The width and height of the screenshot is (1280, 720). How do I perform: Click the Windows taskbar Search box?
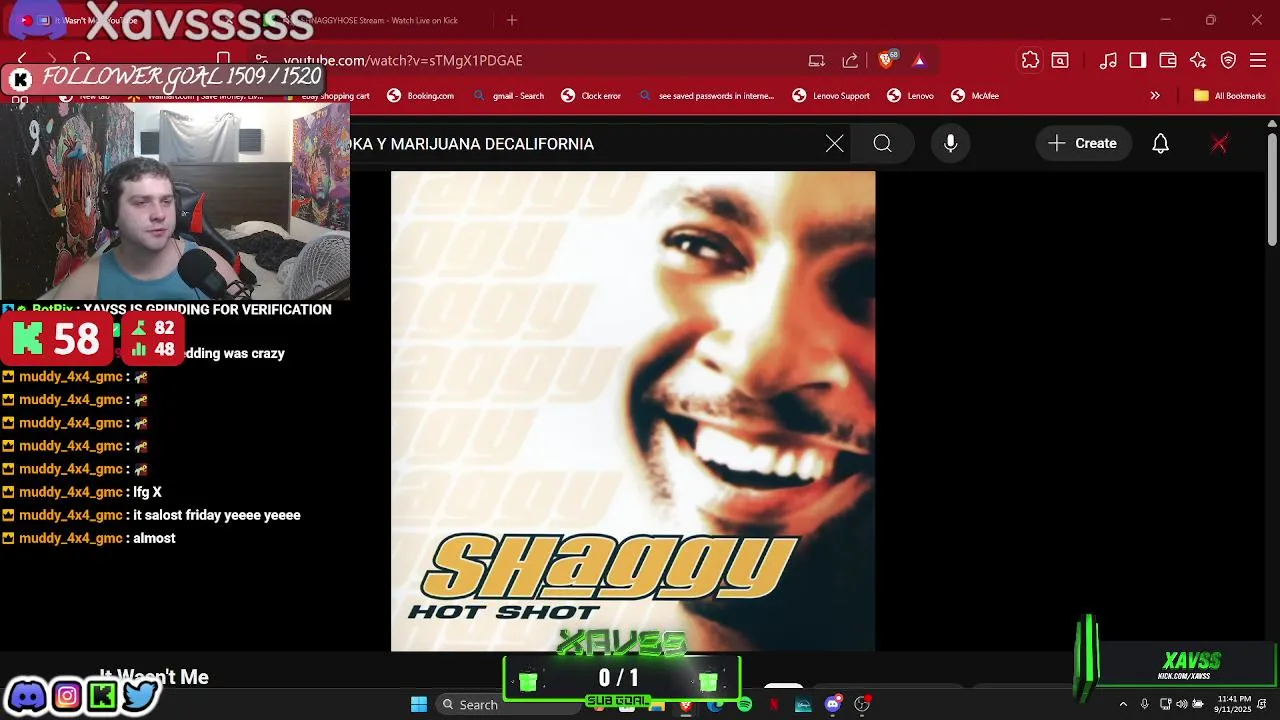(507, 704)
